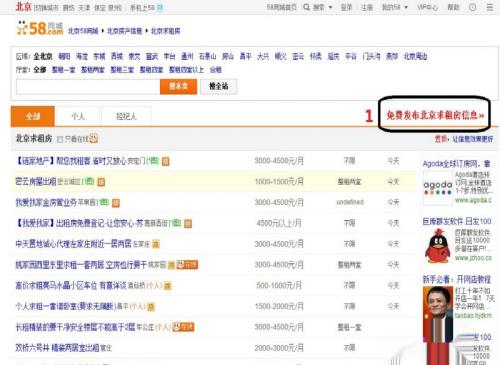Viewport: 500px width, 365px height.
Task: Click badge icon on 链家地产 listing row
Action: 166,161
